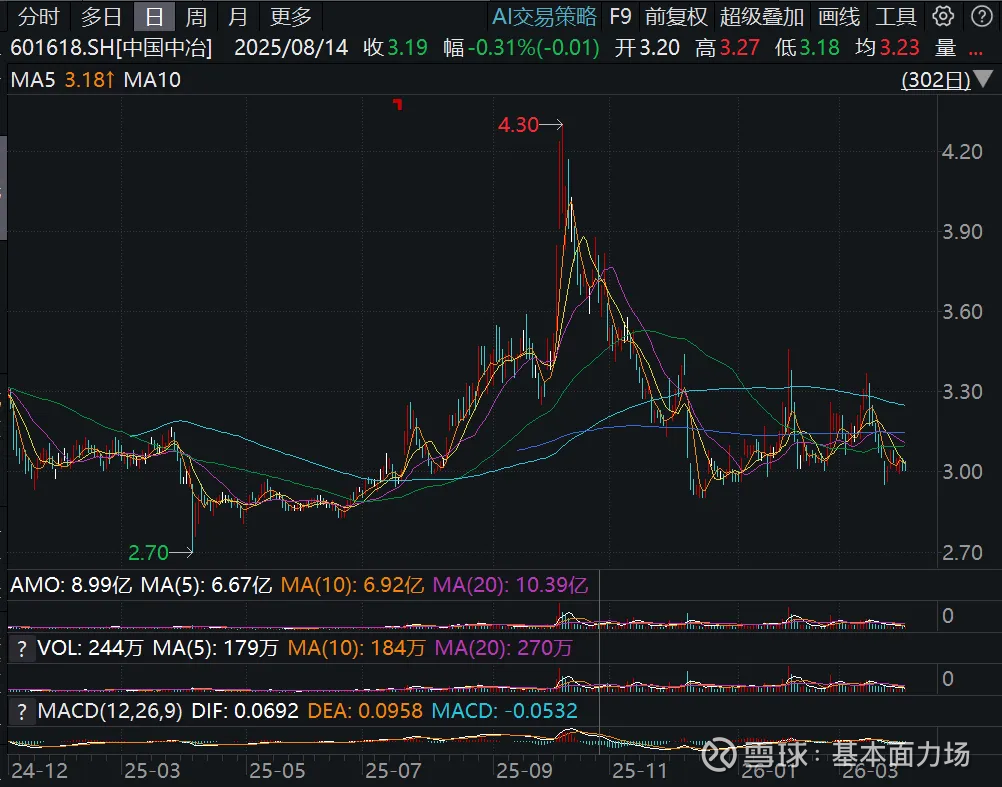Click the 4.30 high price annotation

518,125
